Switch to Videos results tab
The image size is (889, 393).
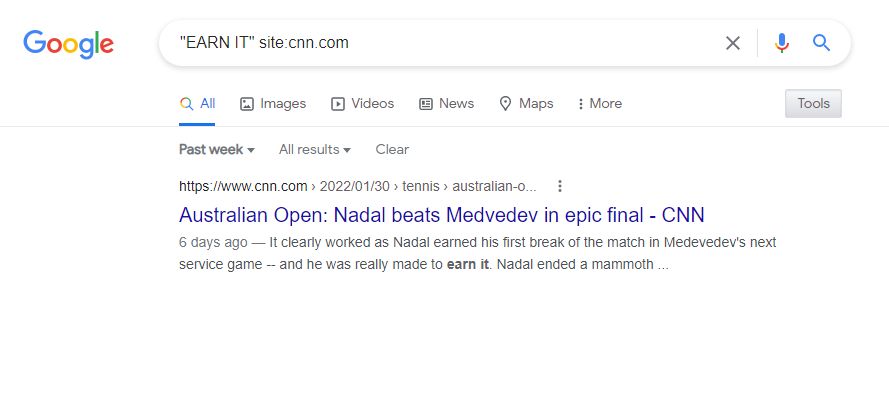pos(362,104)
